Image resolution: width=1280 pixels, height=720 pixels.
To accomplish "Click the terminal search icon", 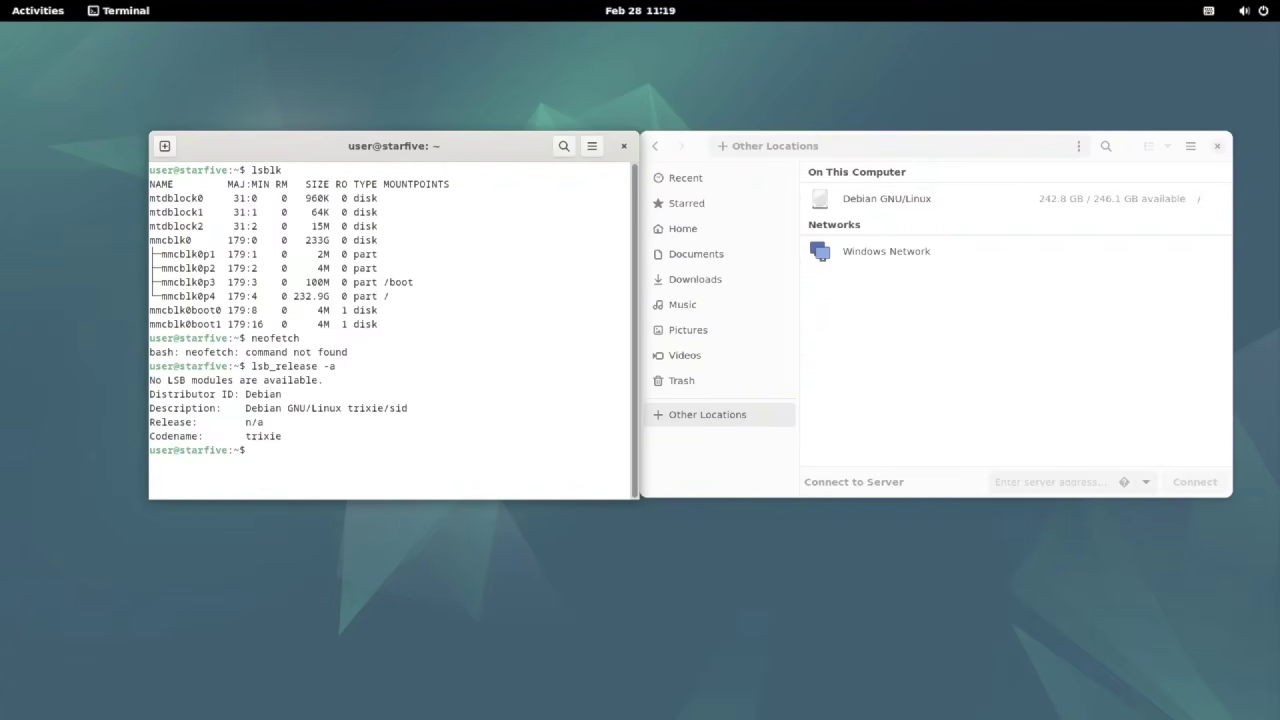I will pos(564,146).
